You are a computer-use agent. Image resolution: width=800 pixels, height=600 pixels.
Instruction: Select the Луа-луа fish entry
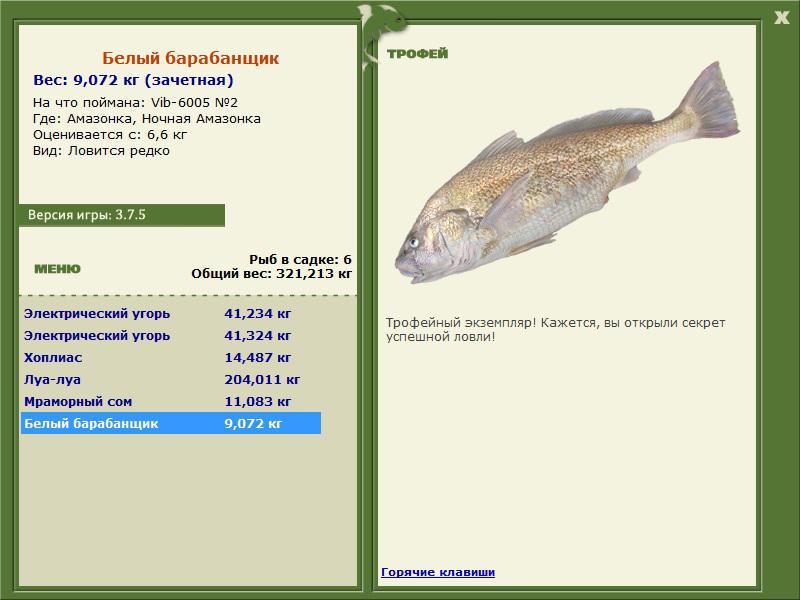(x=171, y=379)
